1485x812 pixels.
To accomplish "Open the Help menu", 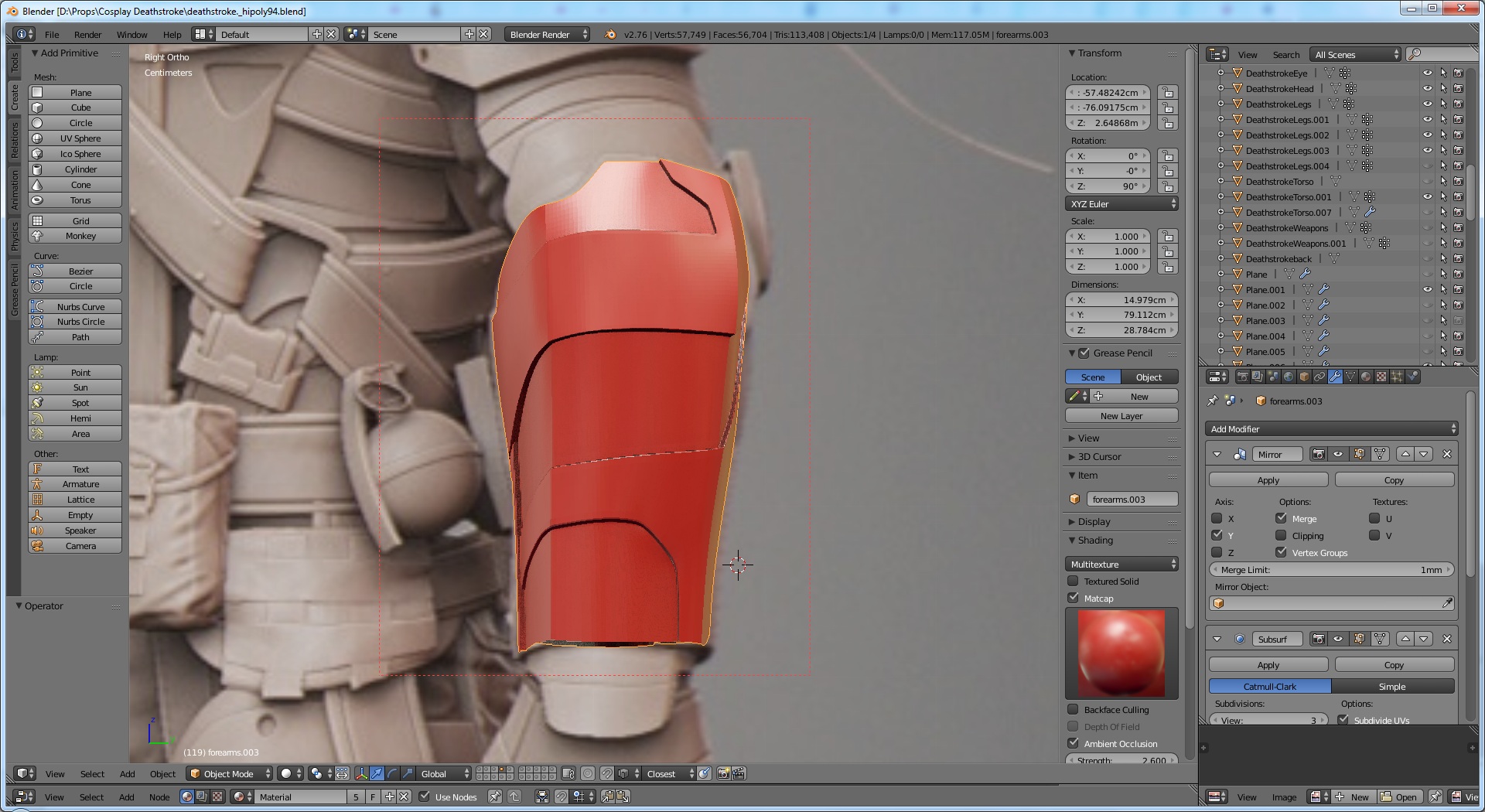I will [172, 34].
